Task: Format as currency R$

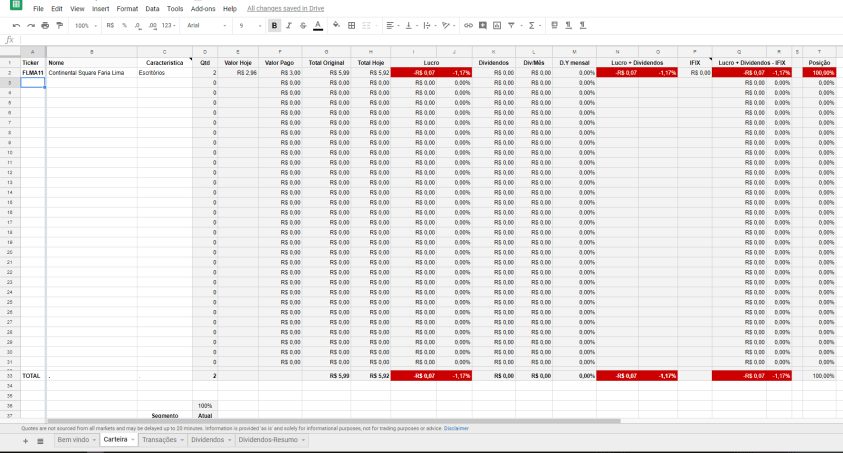Action: (x=110, y=25)
